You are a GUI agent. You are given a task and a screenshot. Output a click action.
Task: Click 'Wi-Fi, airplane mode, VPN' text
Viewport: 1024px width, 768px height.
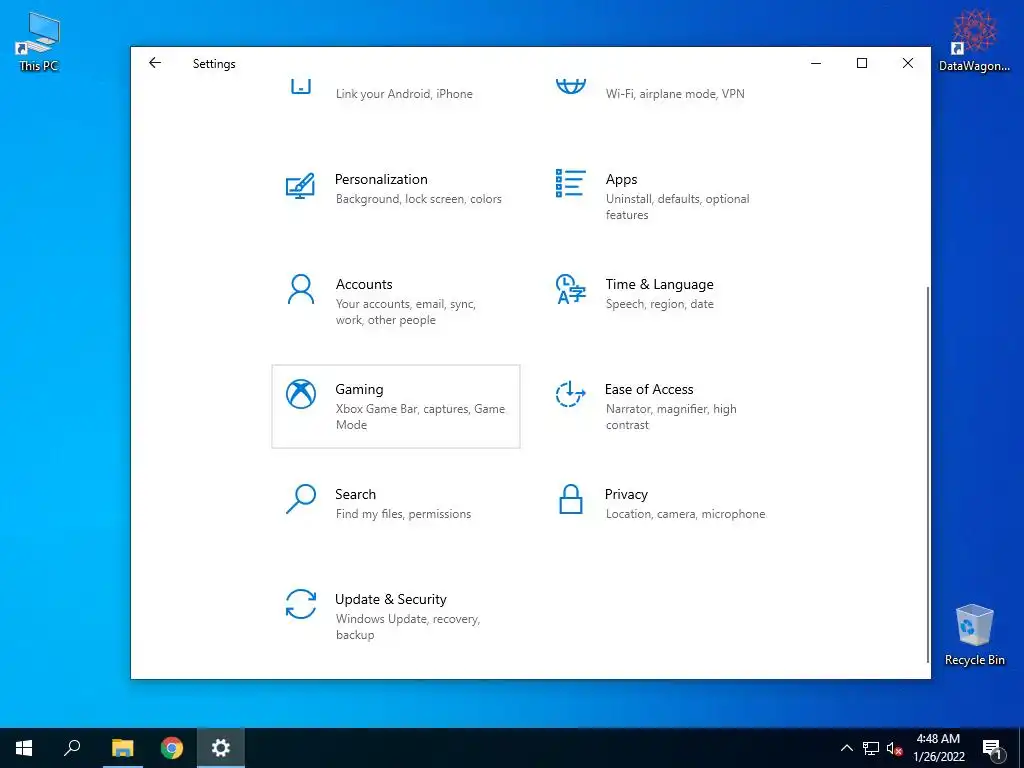[x=675, y=93]
